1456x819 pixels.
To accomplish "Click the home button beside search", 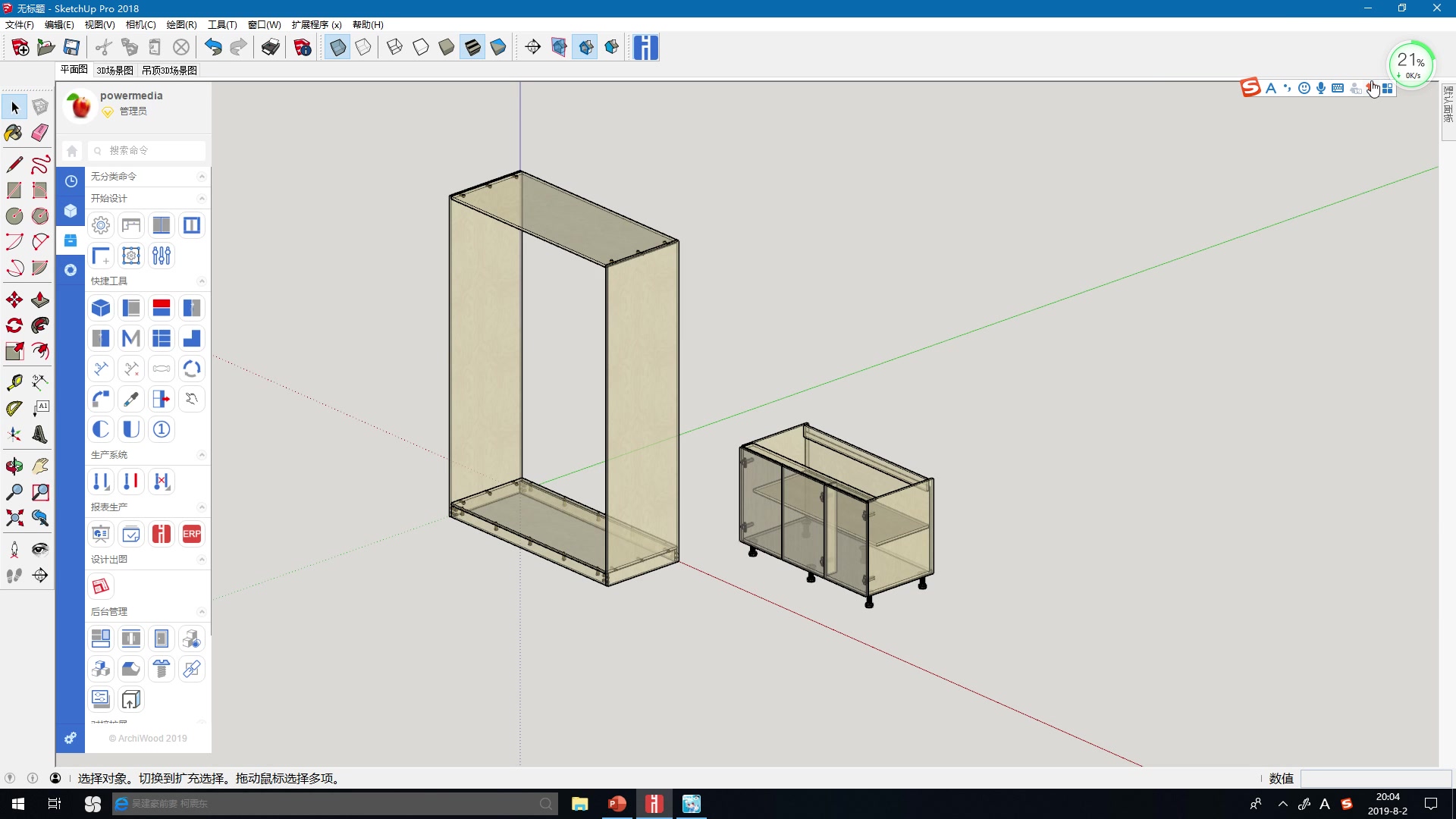I will (72, 151).
